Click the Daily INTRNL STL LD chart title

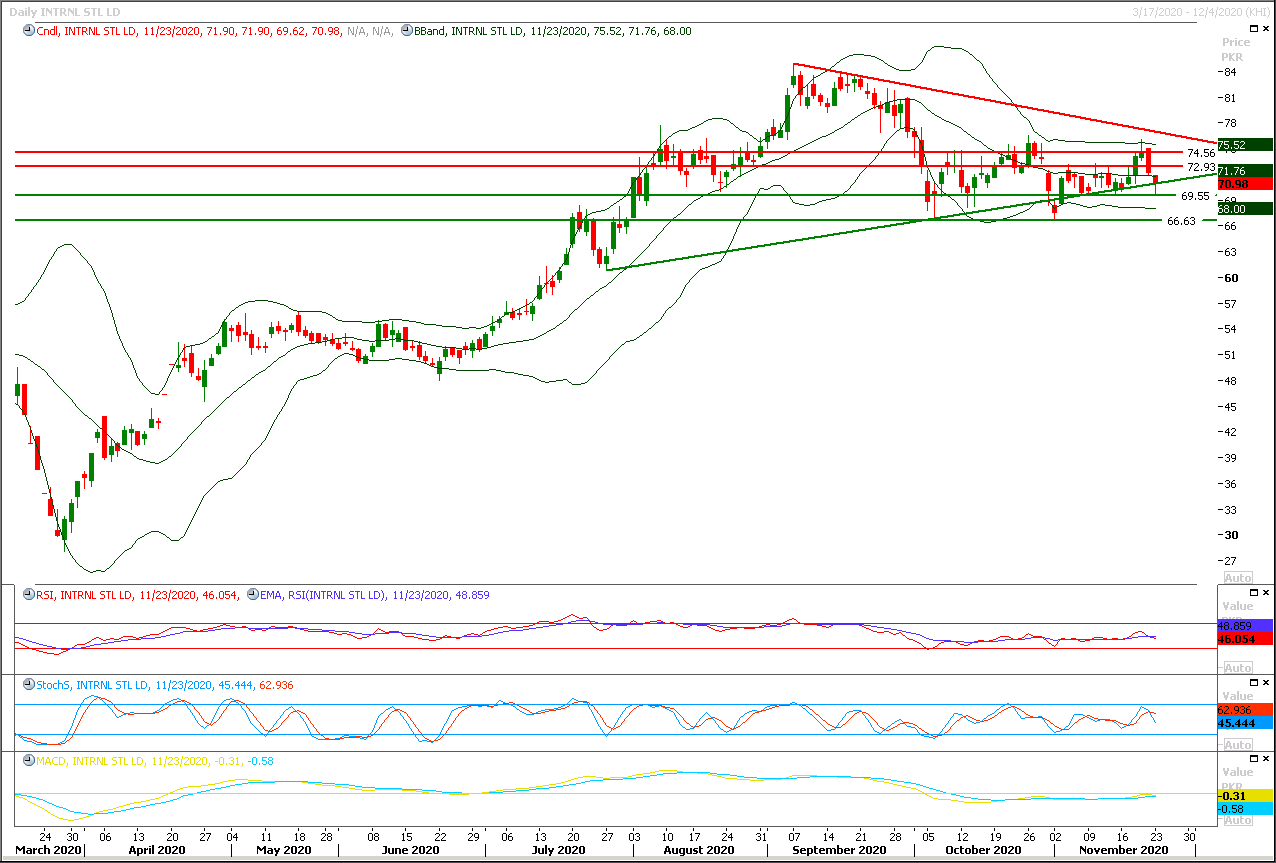coord(67,10)
